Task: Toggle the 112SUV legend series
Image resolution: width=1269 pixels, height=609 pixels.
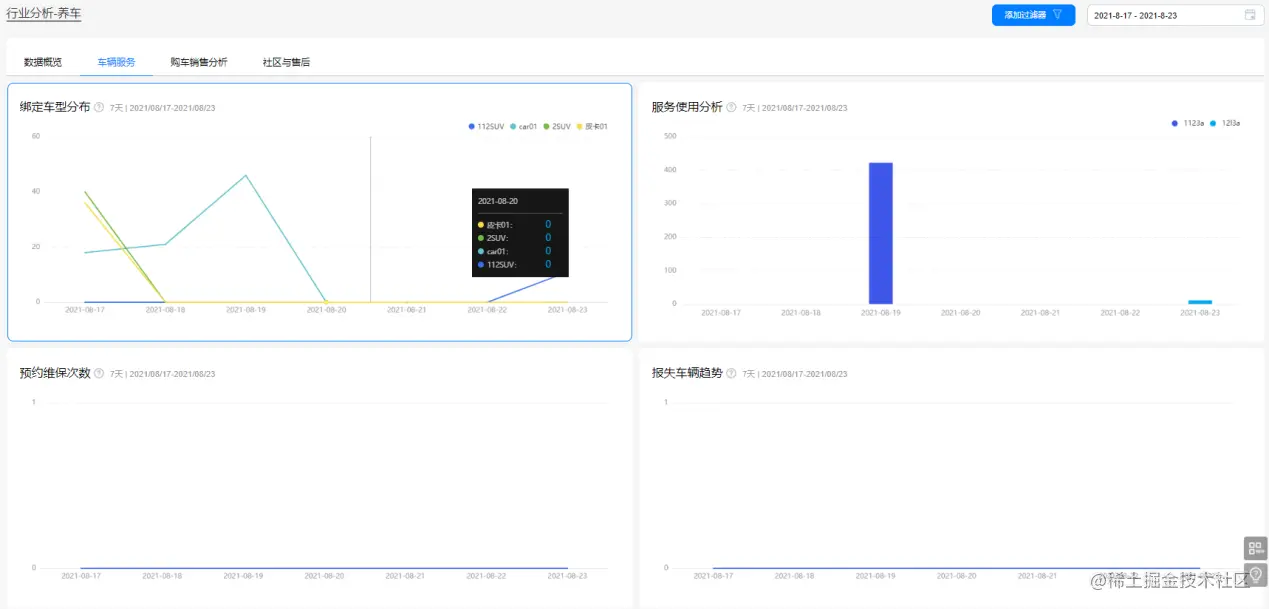Action: tap(486, 126)
